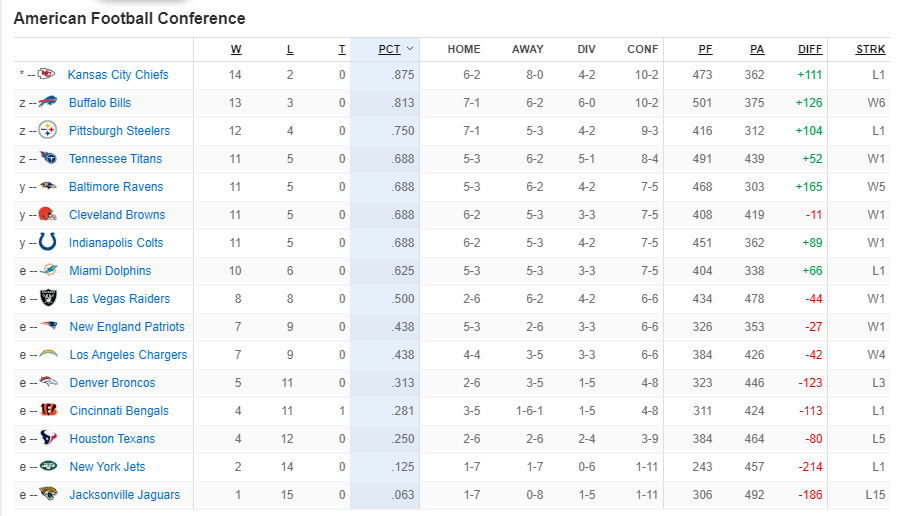Open the New England Patriots link

(x=127, y=327)
